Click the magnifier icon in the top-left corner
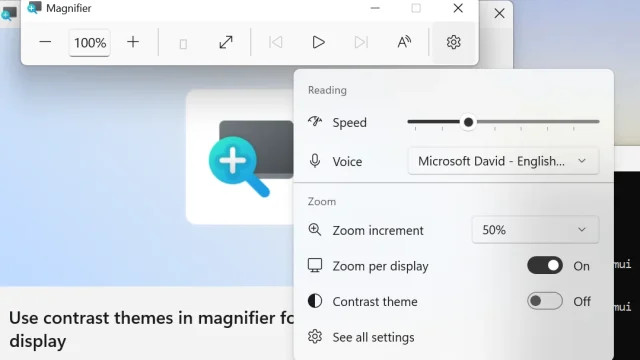 pos(9,13)
